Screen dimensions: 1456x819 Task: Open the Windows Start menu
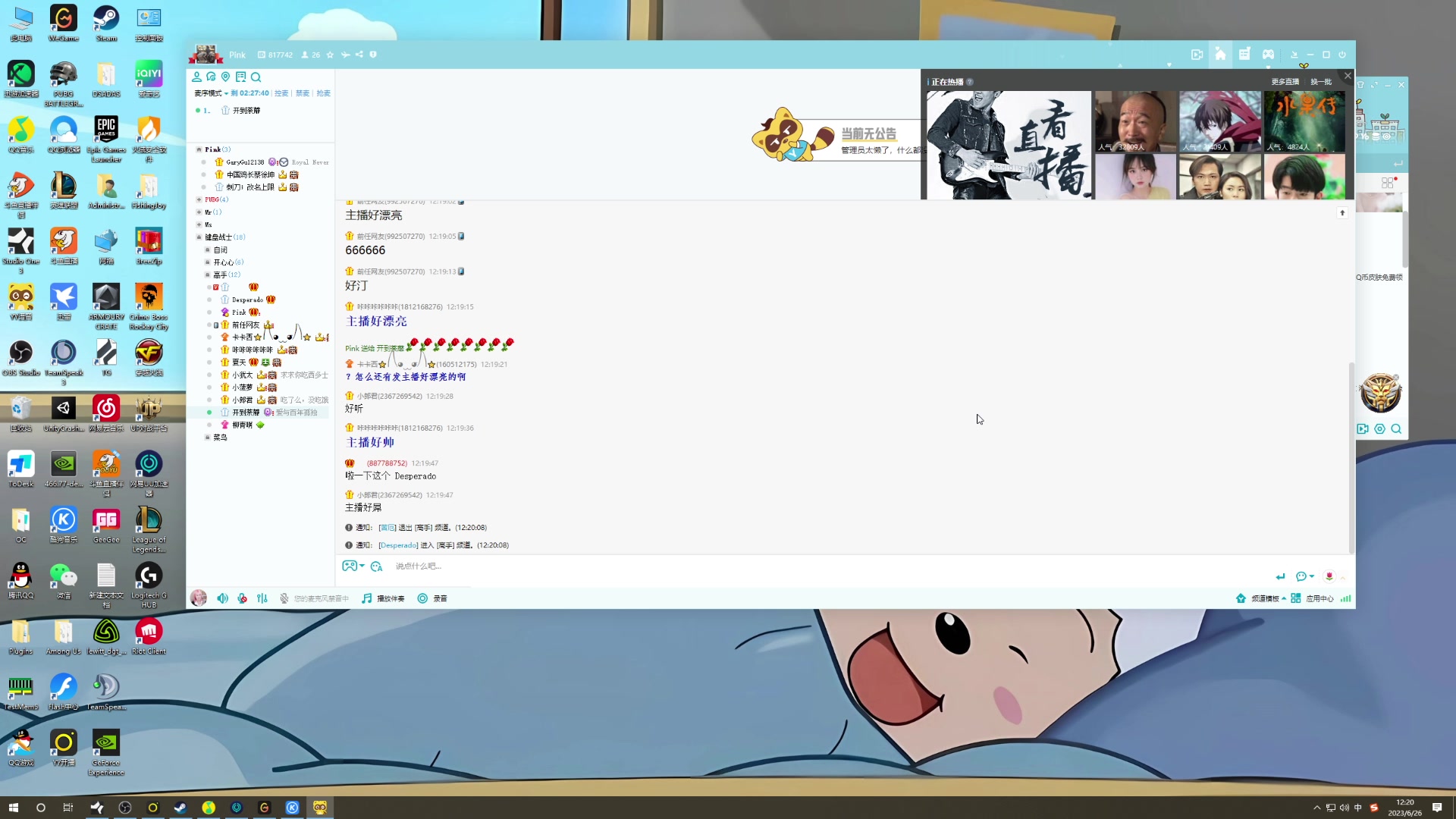click(x=13, y=808)
